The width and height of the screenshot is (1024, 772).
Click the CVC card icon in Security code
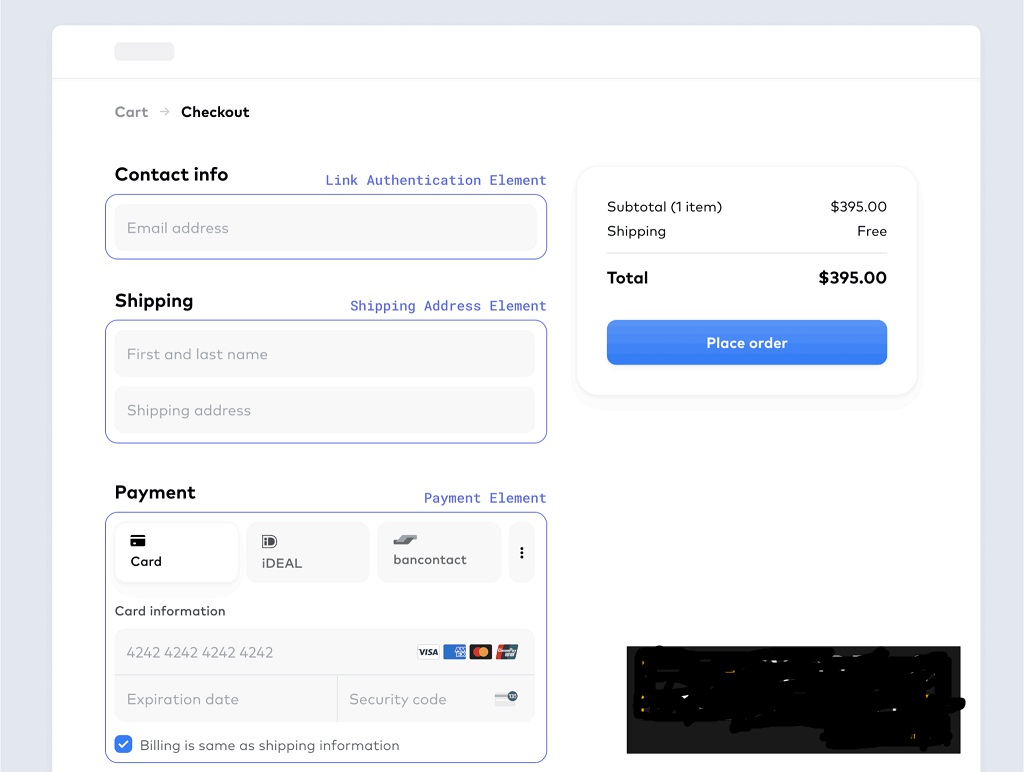506,698
